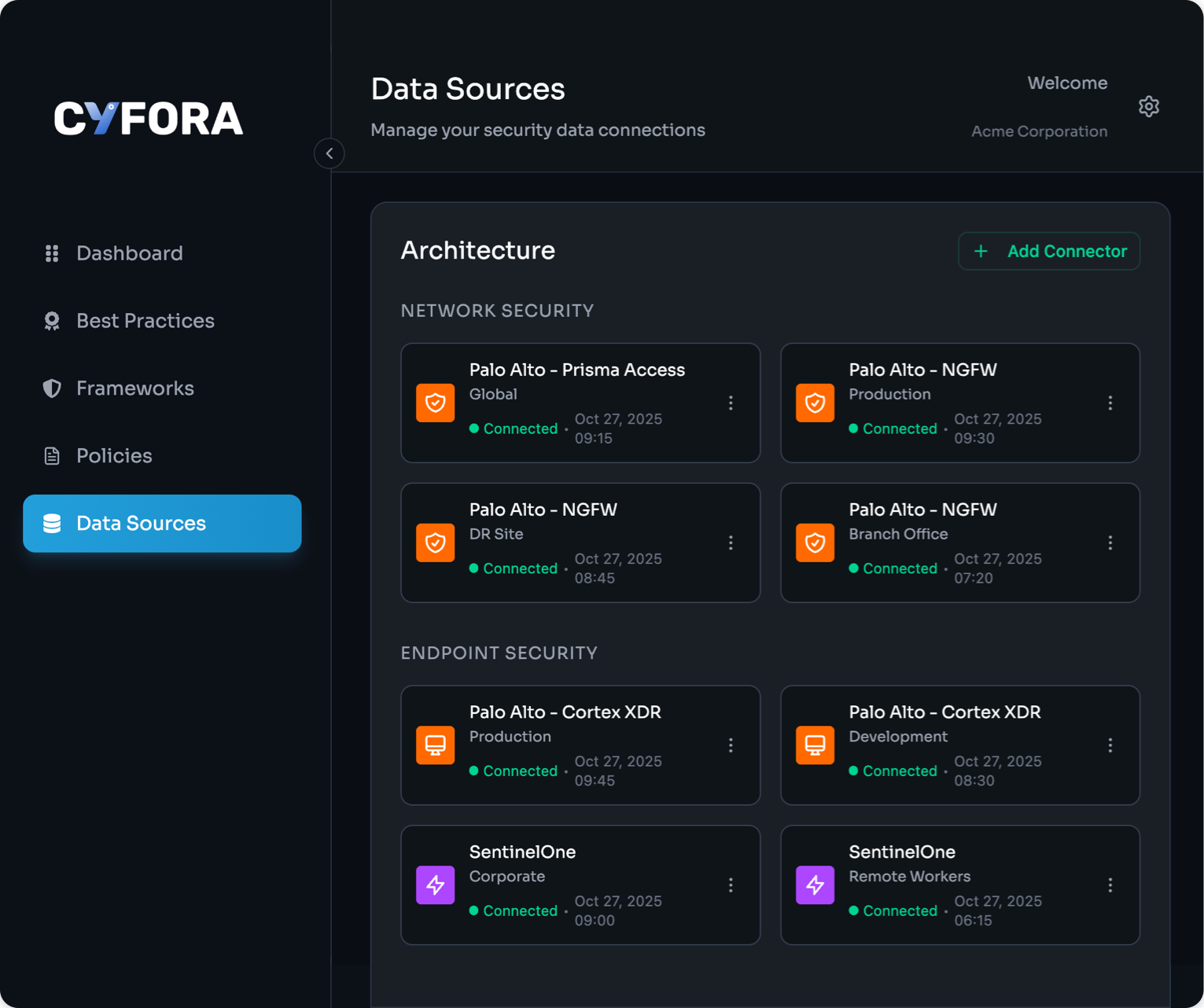Navigate to Frameworks
Image resolution: width=1204 pixels, height=1008 pixels.
(162, 388)
